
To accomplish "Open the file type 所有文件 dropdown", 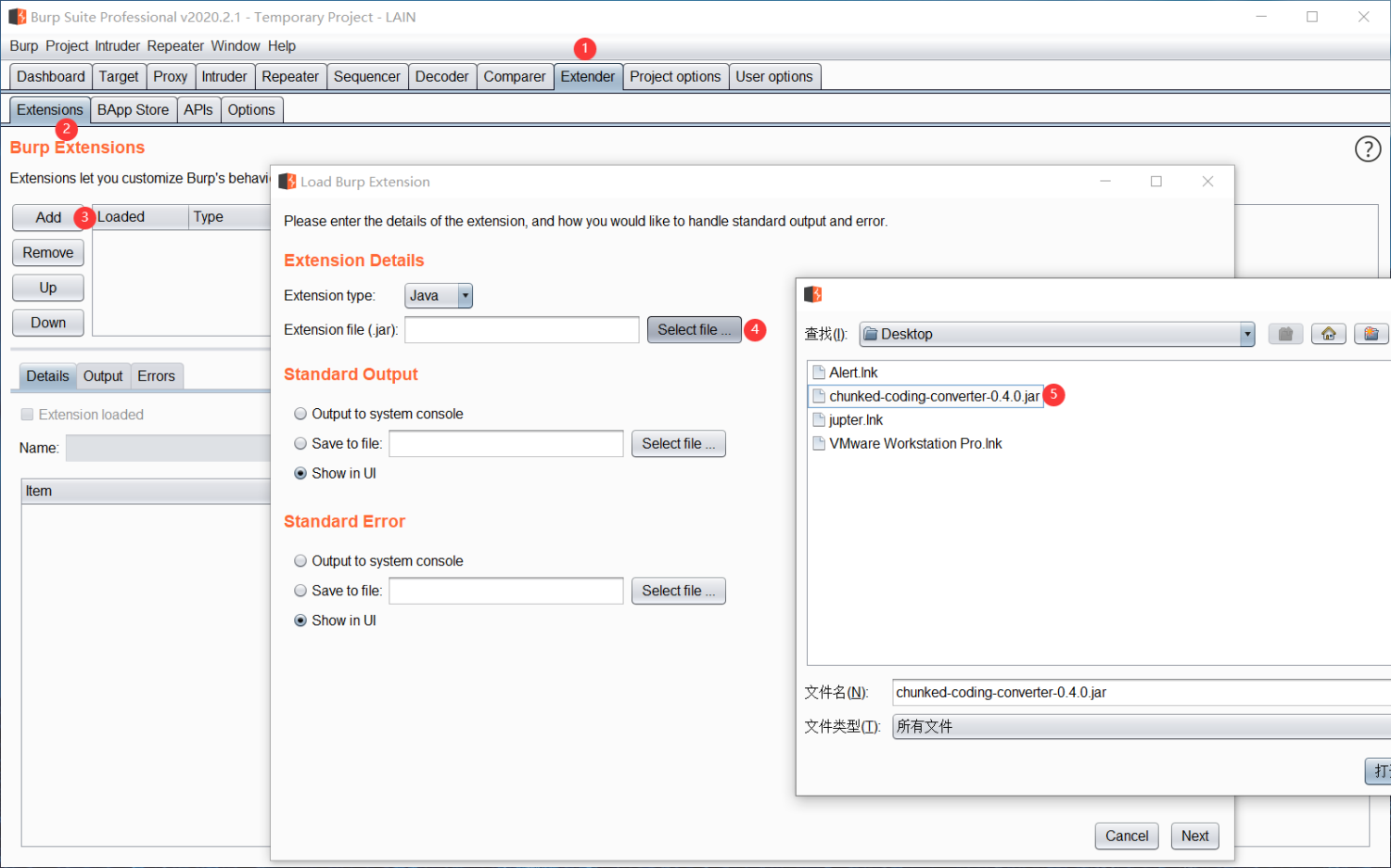I will pyautogui.click(x=1142, y=726).
